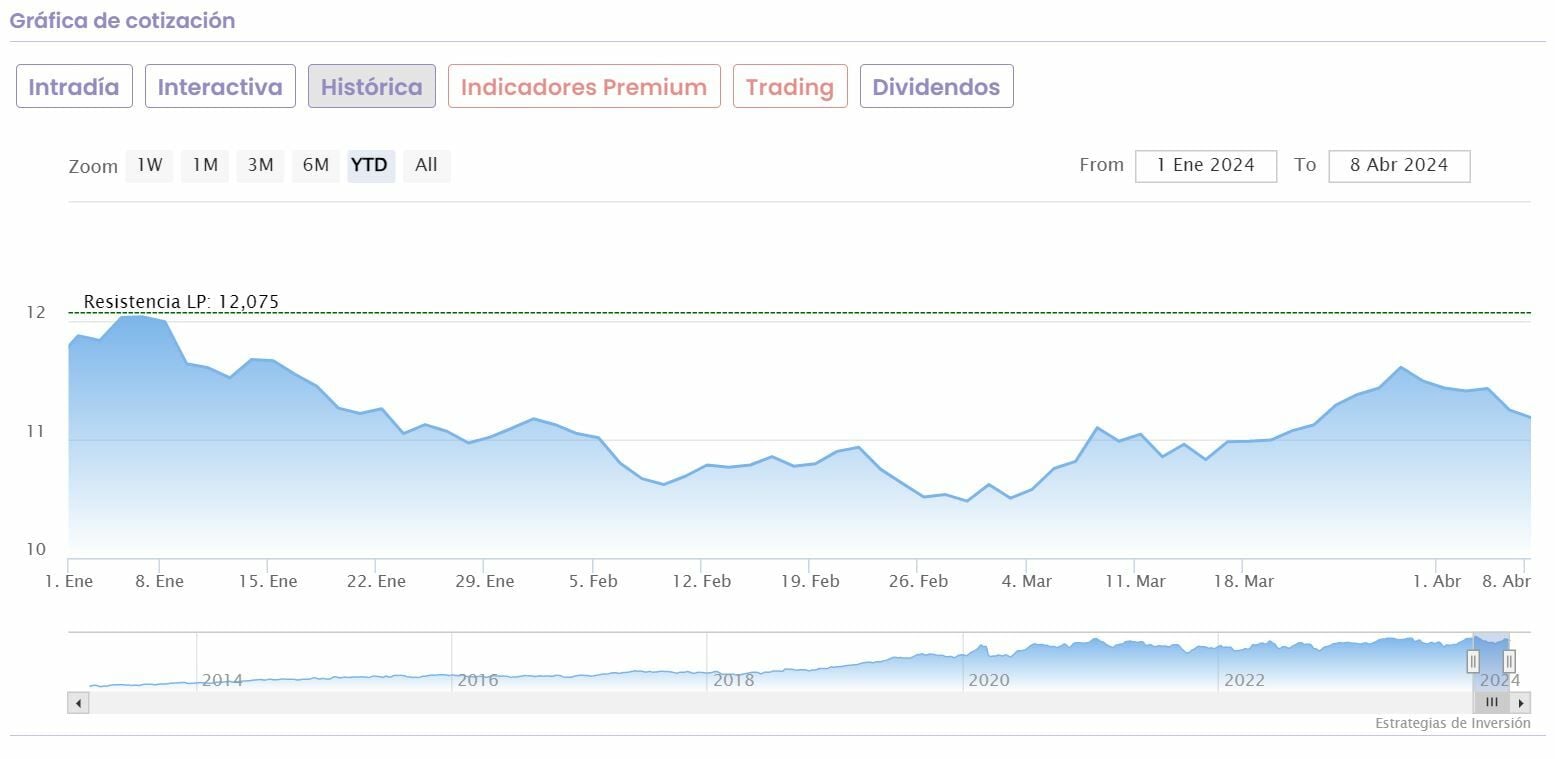Select the Histórica tab
The image size is (1555, 759).
[x=371, y=87]
